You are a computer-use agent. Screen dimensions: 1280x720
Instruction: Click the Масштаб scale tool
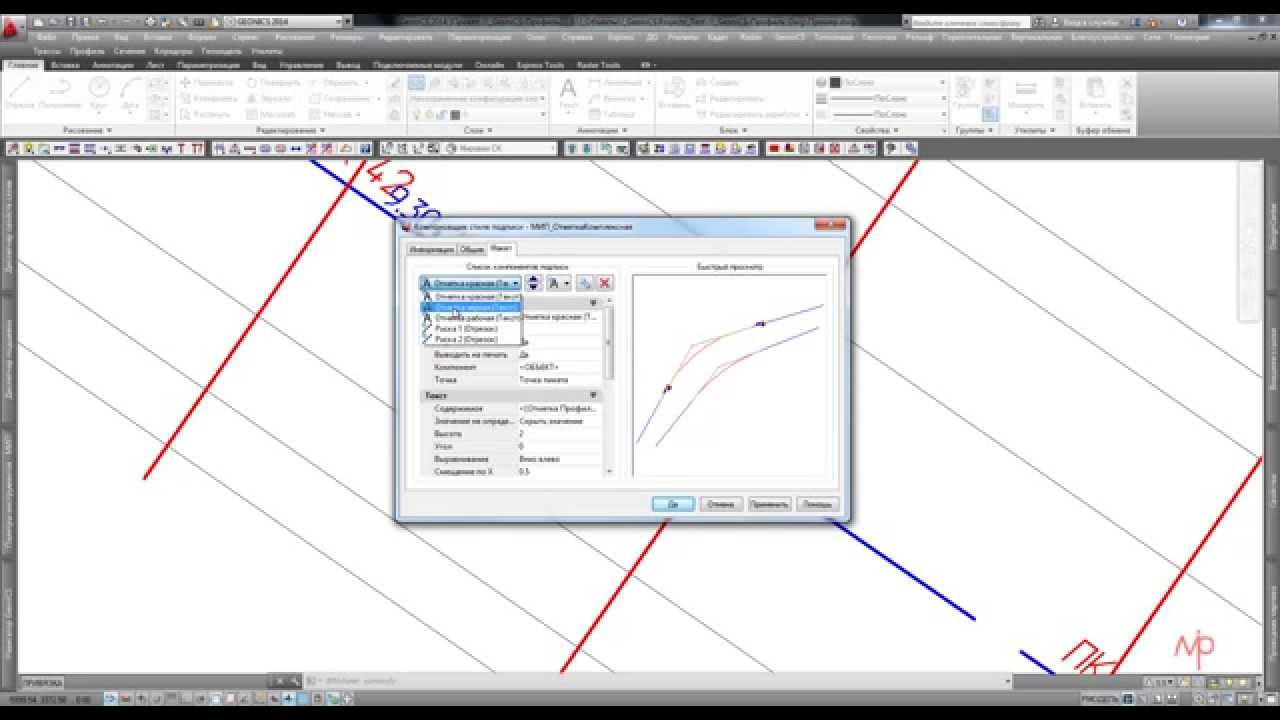(x=271, y=114)
